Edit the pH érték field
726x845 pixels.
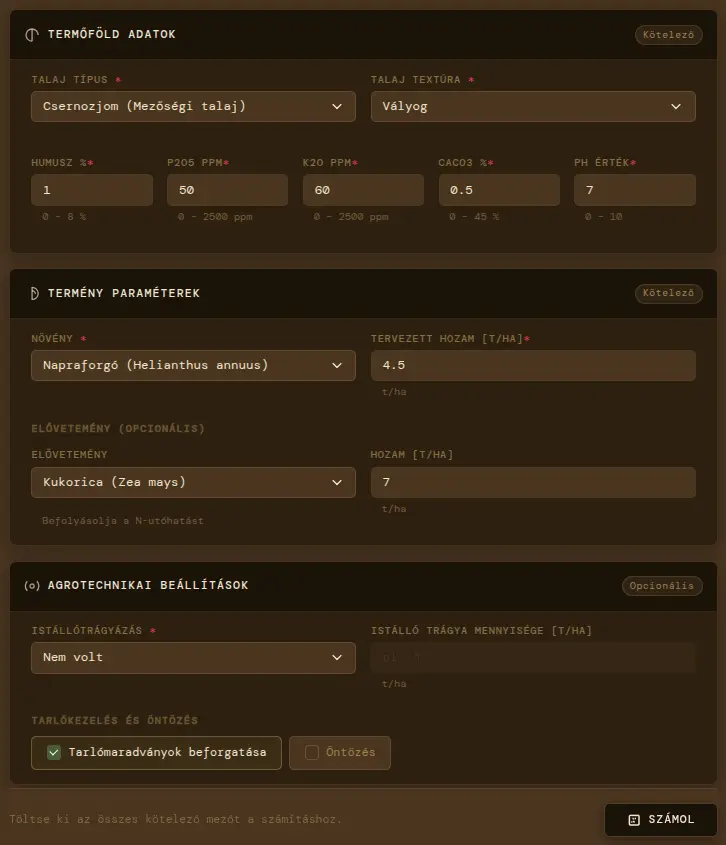point(634,190)
